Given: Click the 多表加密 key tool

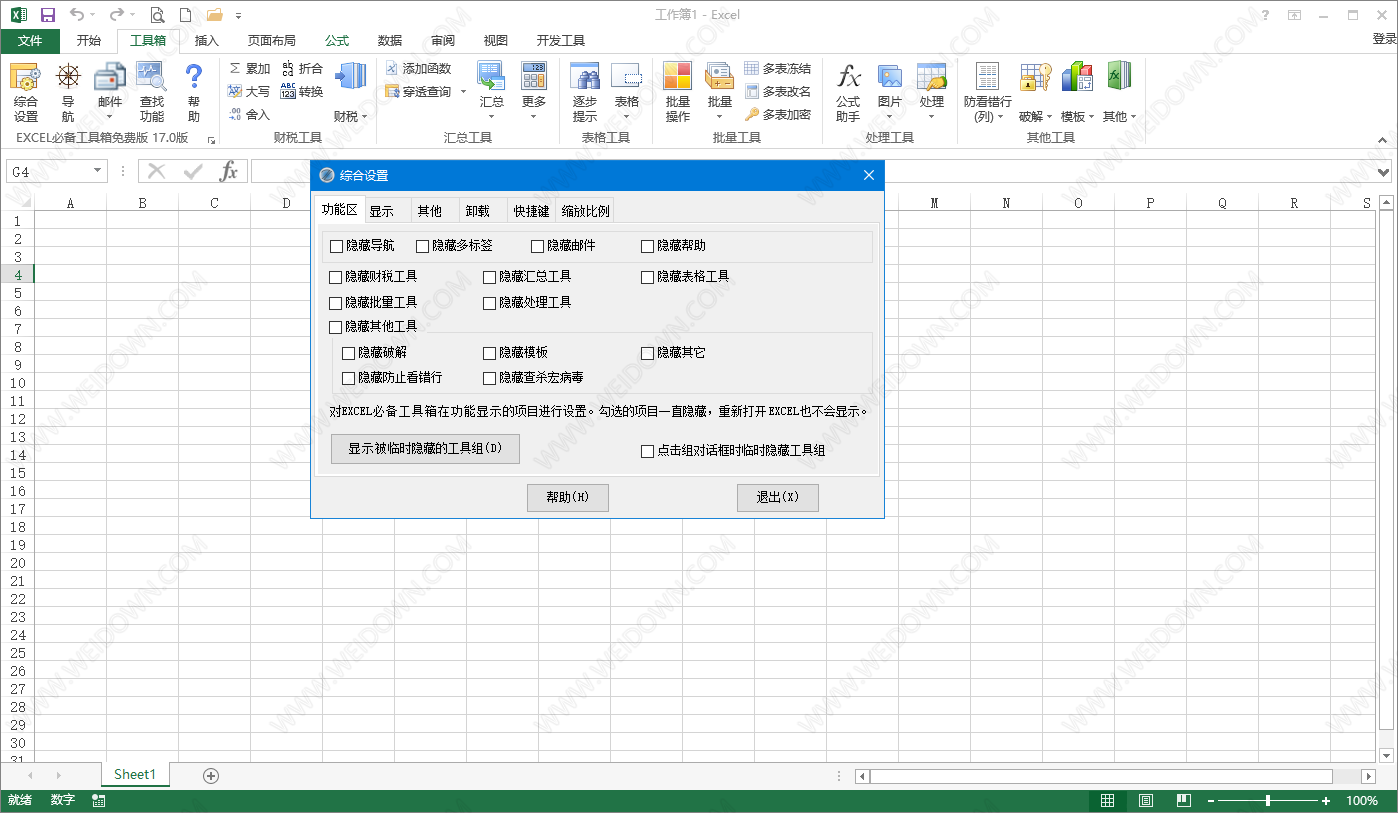Looking at the screenshot, I should (778, 115).
